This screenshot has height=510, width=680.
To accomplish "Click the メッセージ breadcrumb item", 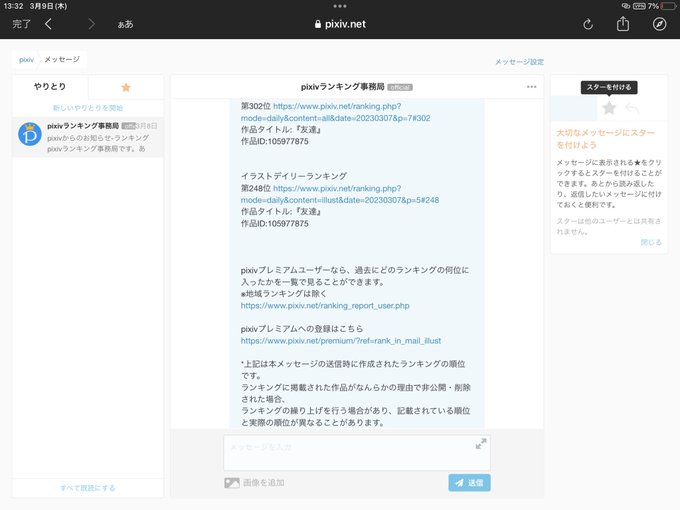I will (x=62, y=59).
